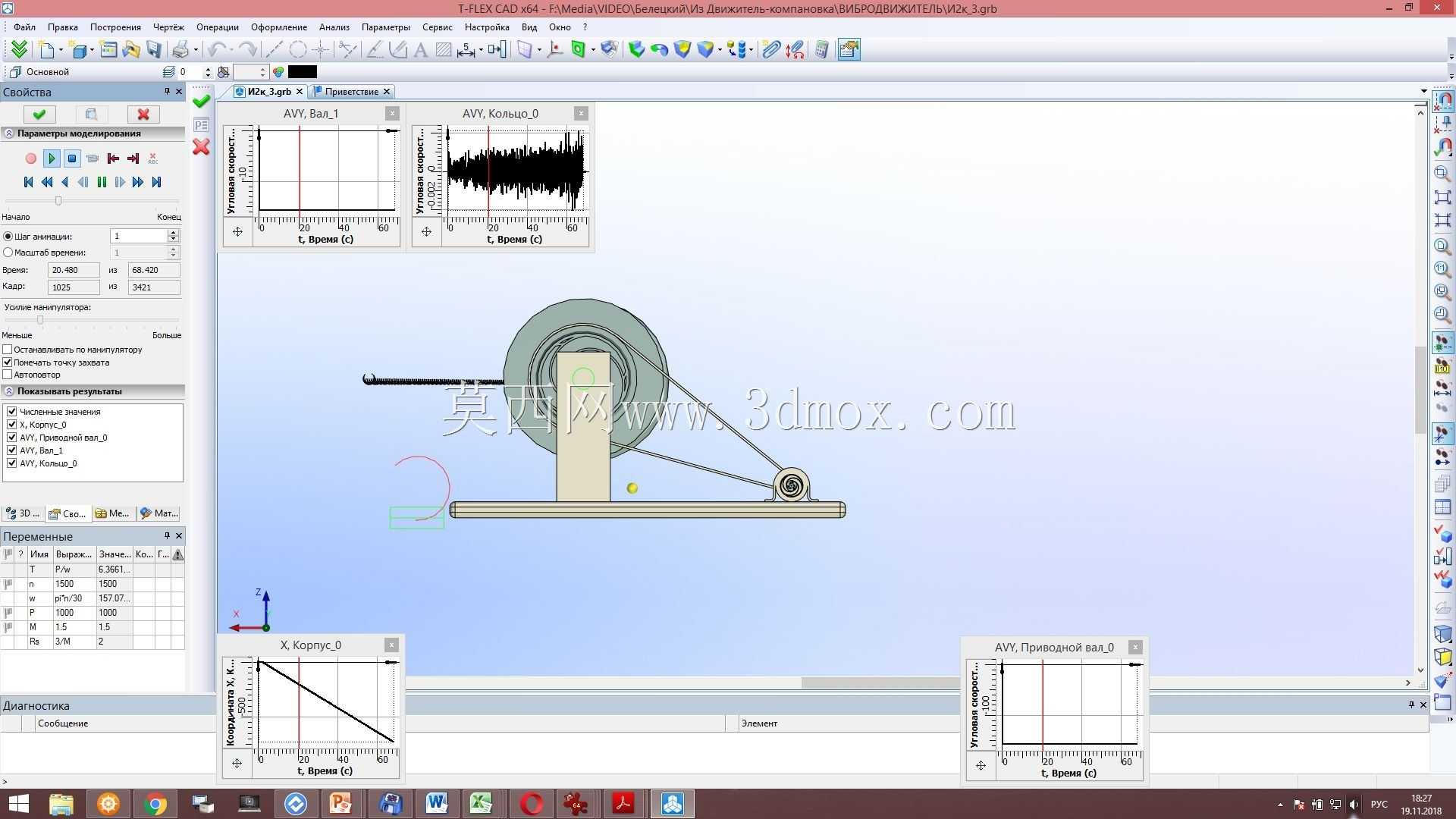Click the circle construction tool icon
The height and width of the screenshot is (819, 1456).
pos(298,50)
